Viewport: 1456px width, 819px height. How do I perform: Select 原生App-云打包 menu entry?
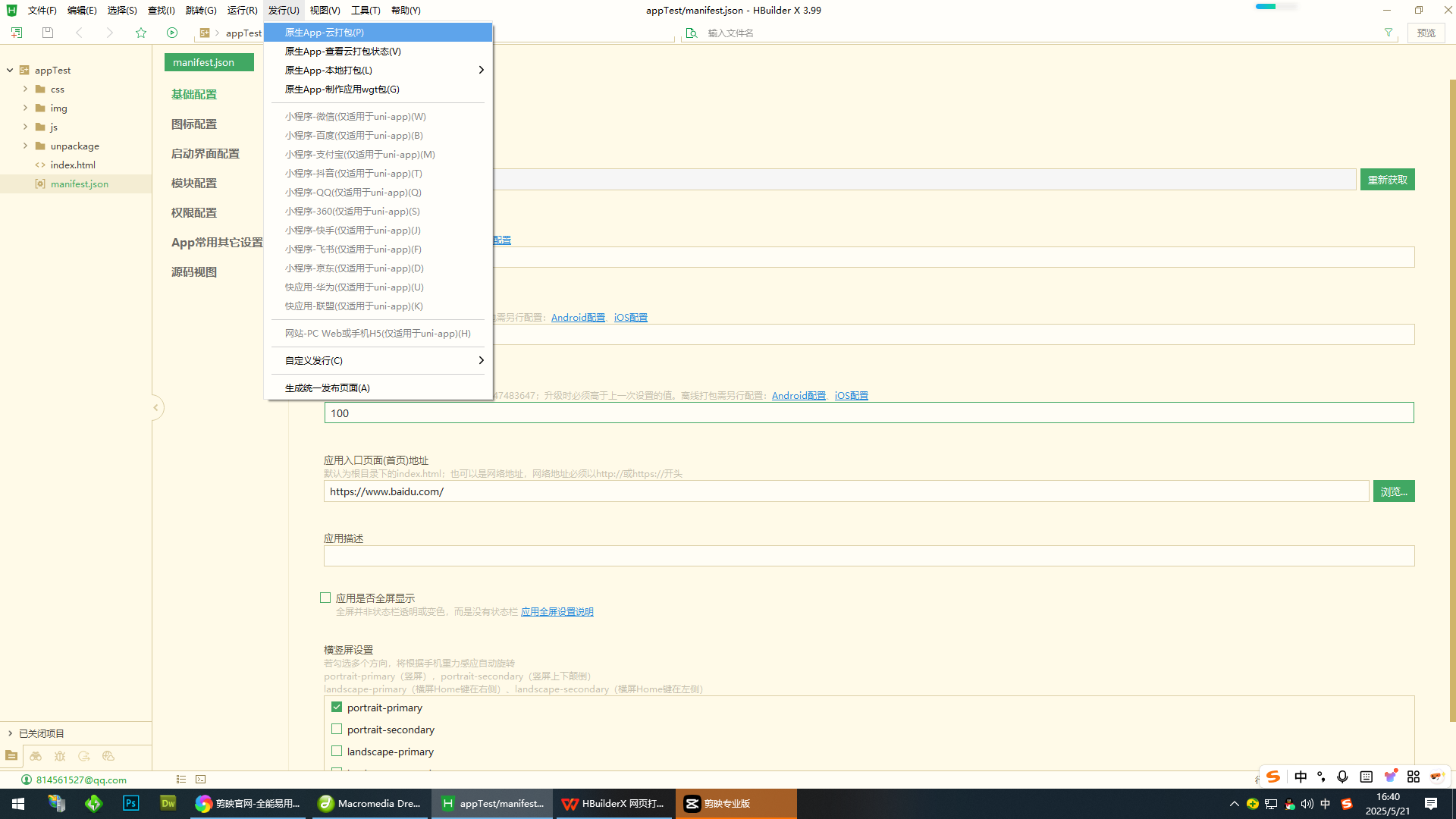pyautogui.click(x=325, y=32)
